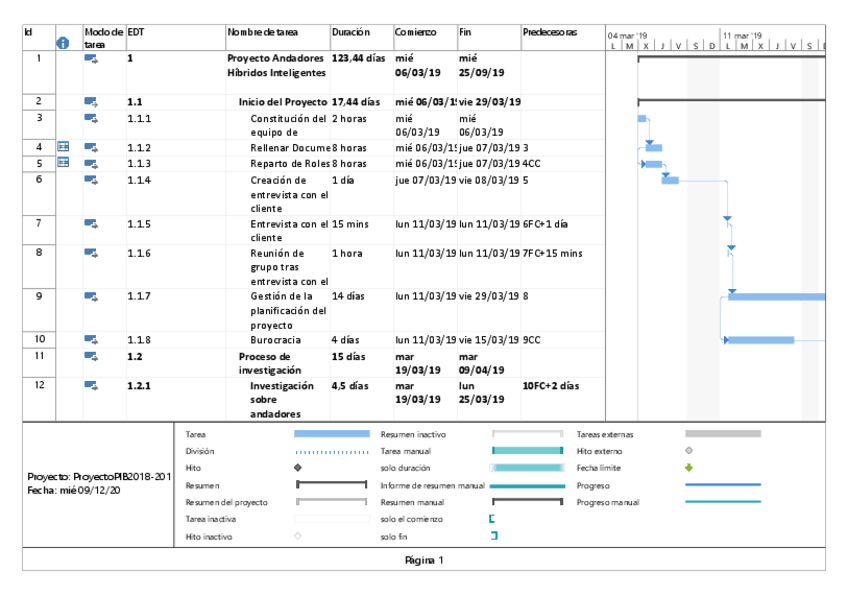Image resolution: width=848 pixels, height=596 pixels.
Task: Click the task mode icon for Burocracia row
Action: 91,340
